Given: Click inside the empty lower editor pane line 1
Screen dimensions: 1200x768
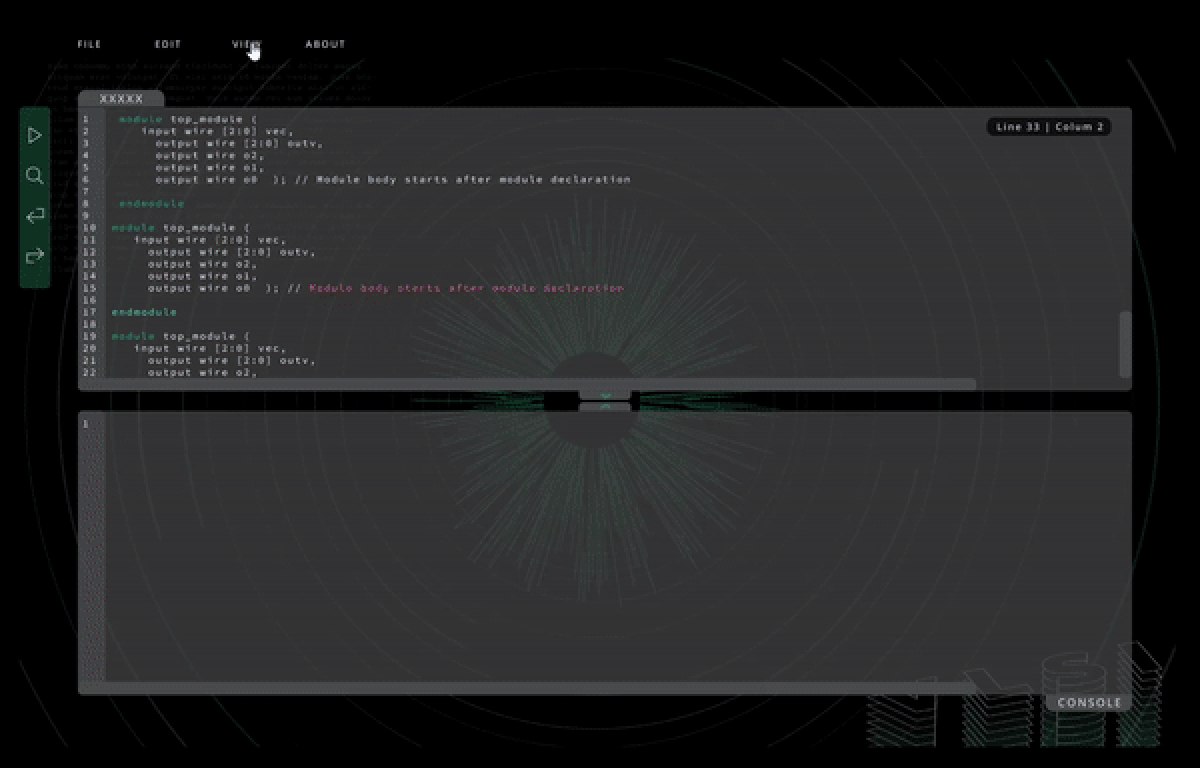Looking at the screenshot, I should tap(618, 424).
